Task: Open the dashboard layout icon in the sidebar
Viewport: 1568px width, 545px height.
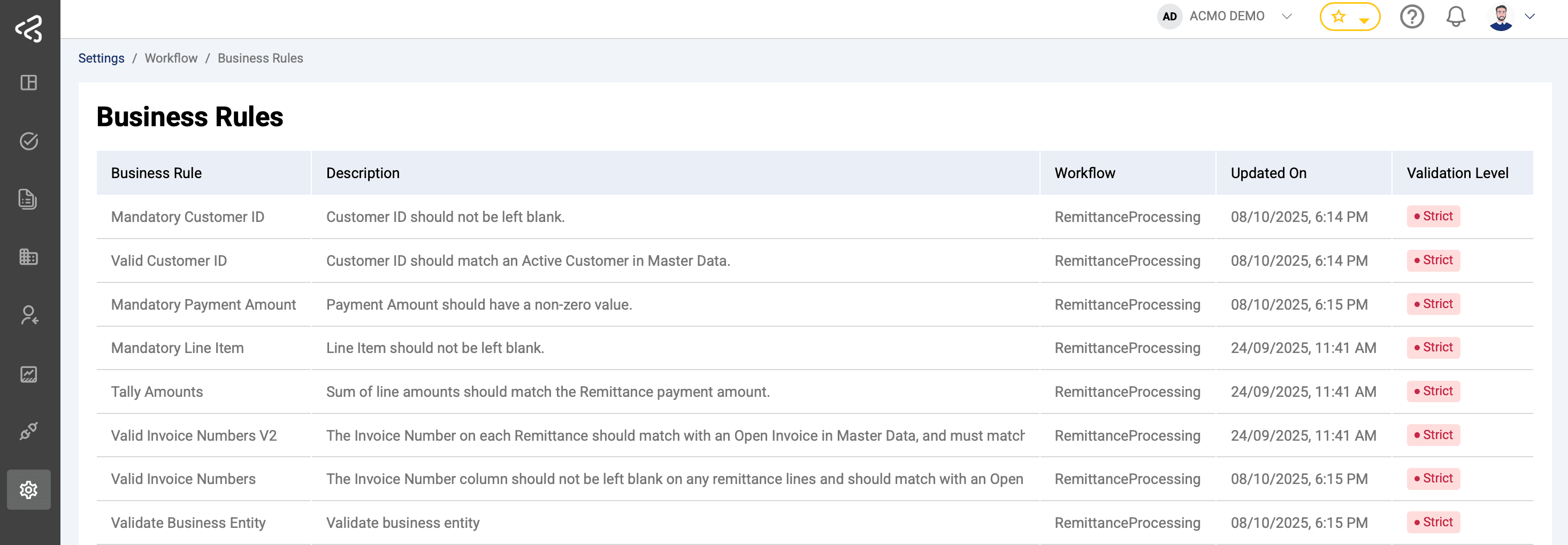Action: [28, 83]
